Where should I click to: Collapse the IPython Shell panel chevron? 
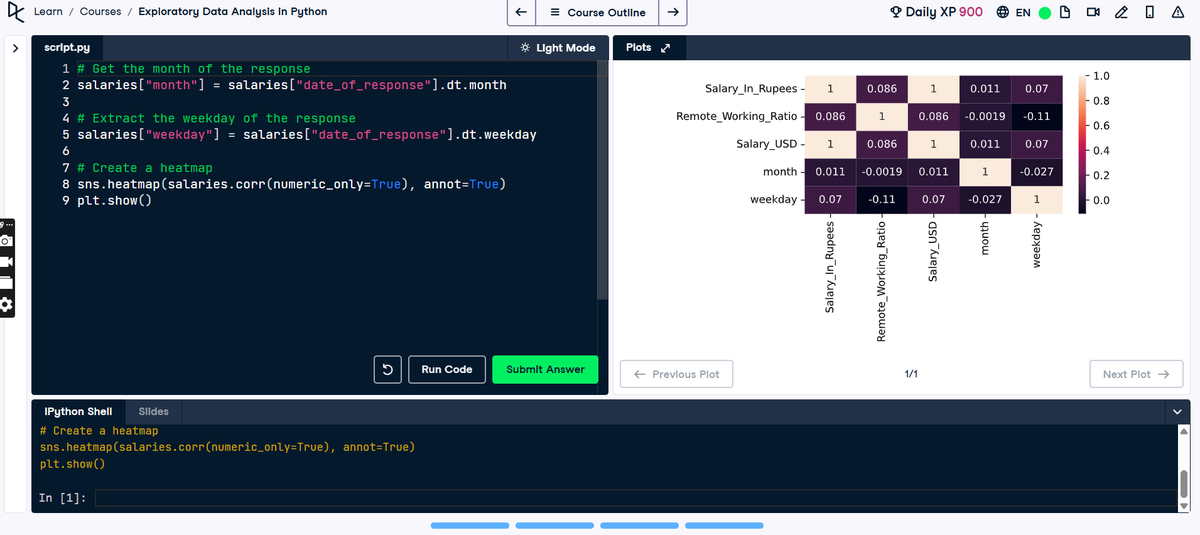tap(1175, 411)
